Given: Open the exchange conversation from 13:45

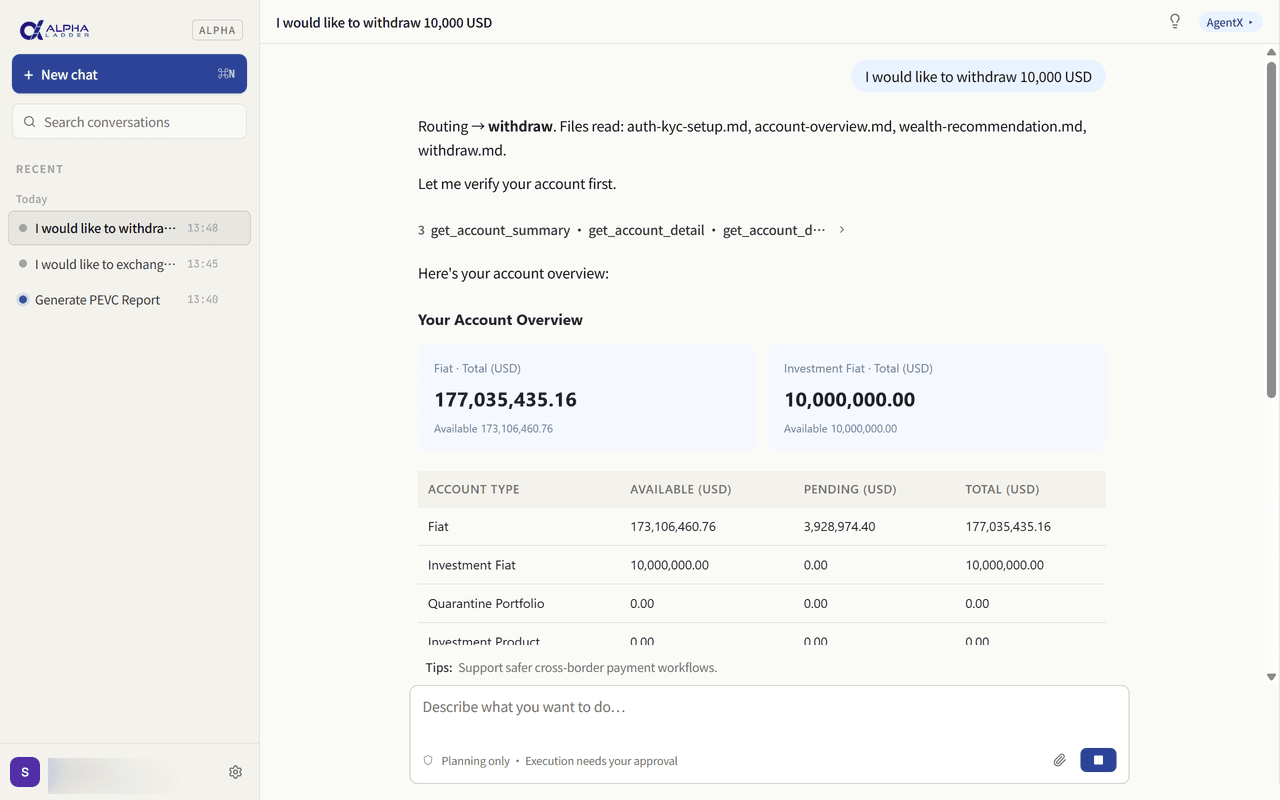Looking at the screenshot, I should coord(129,264).
